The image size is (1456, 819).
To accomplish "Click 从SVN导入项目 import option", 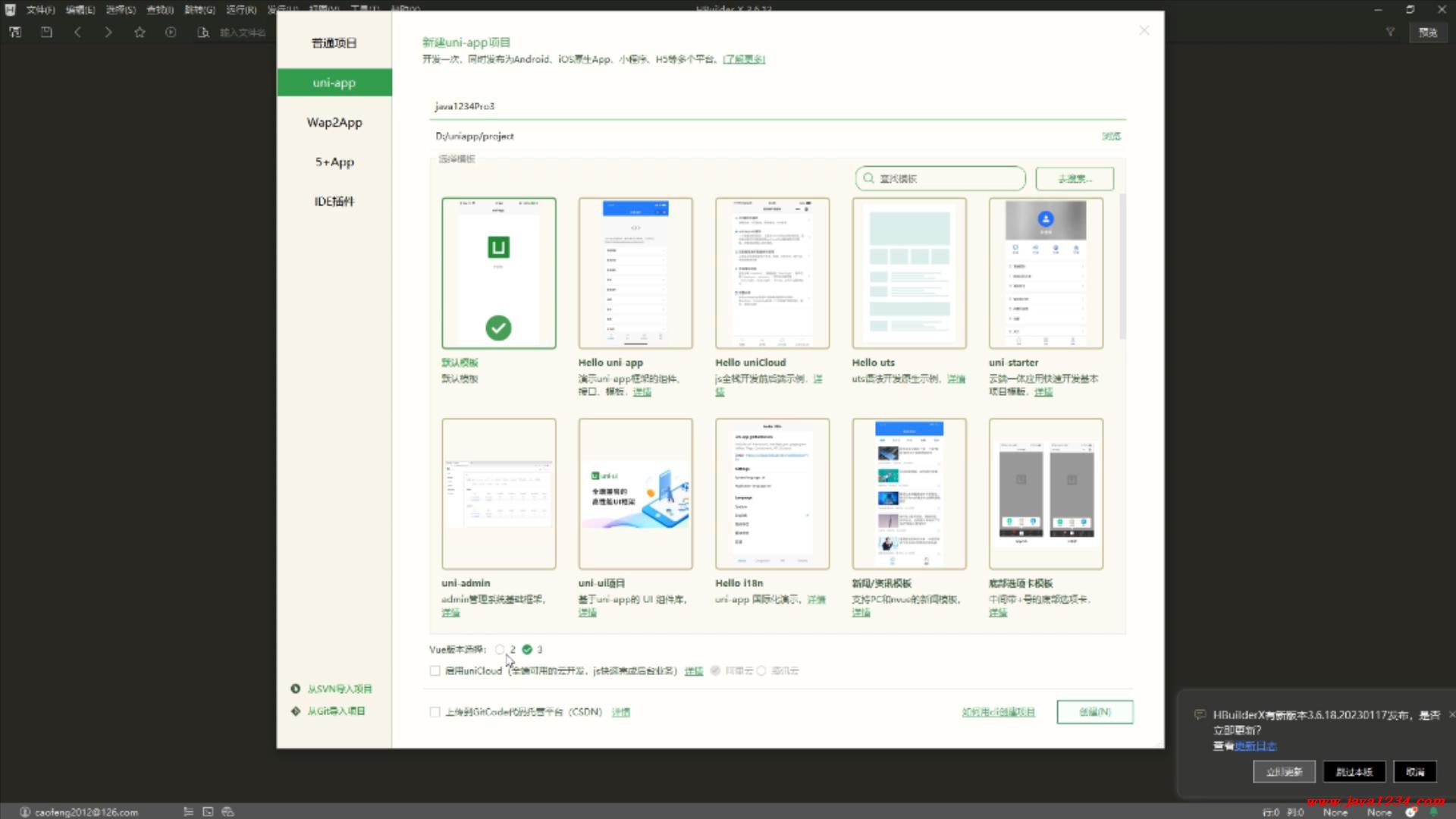I will [x=331, y=689].
